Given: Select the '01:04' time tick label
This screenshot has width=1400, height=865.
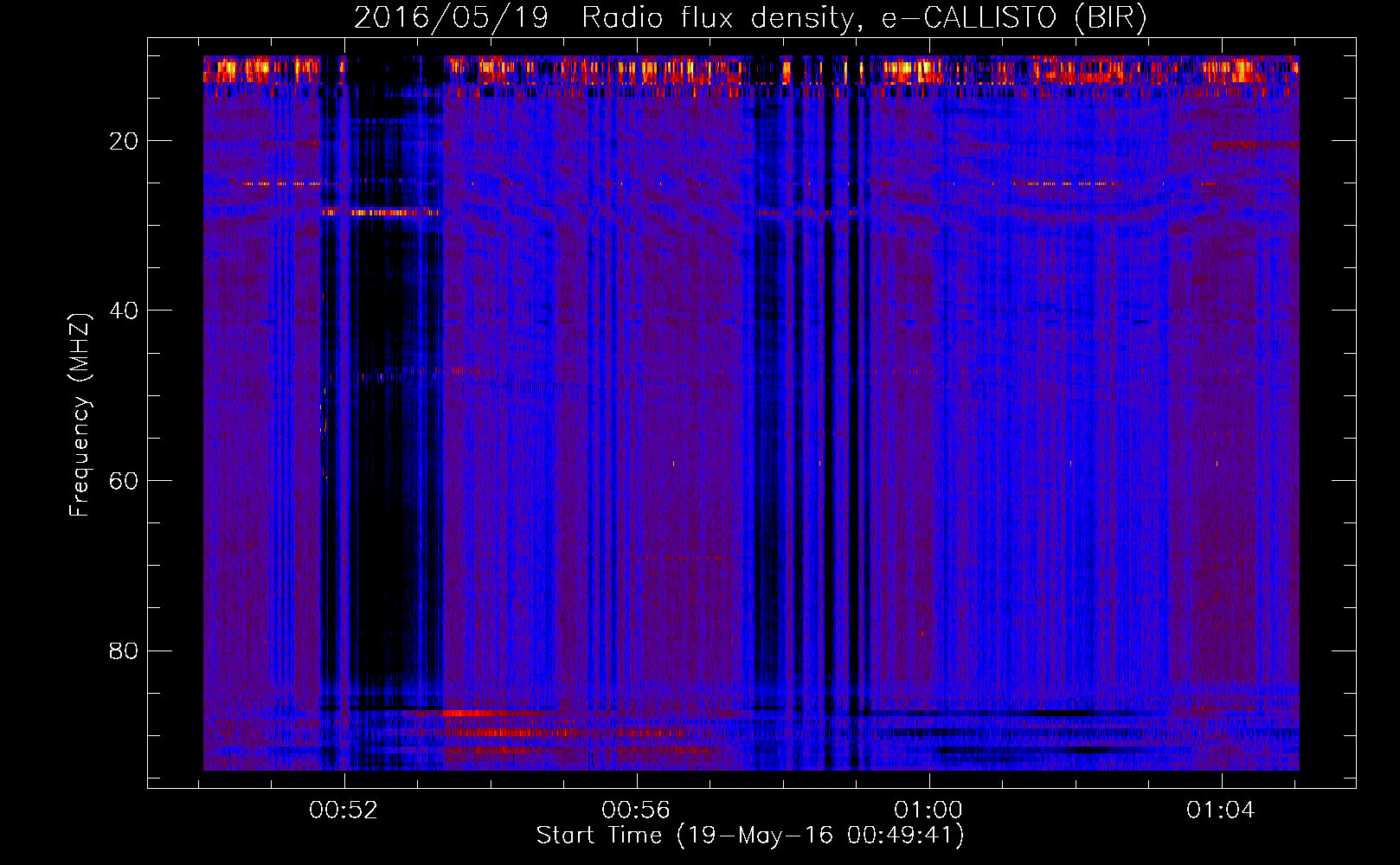Looking at the screenshot, I should coord(1220,811).
